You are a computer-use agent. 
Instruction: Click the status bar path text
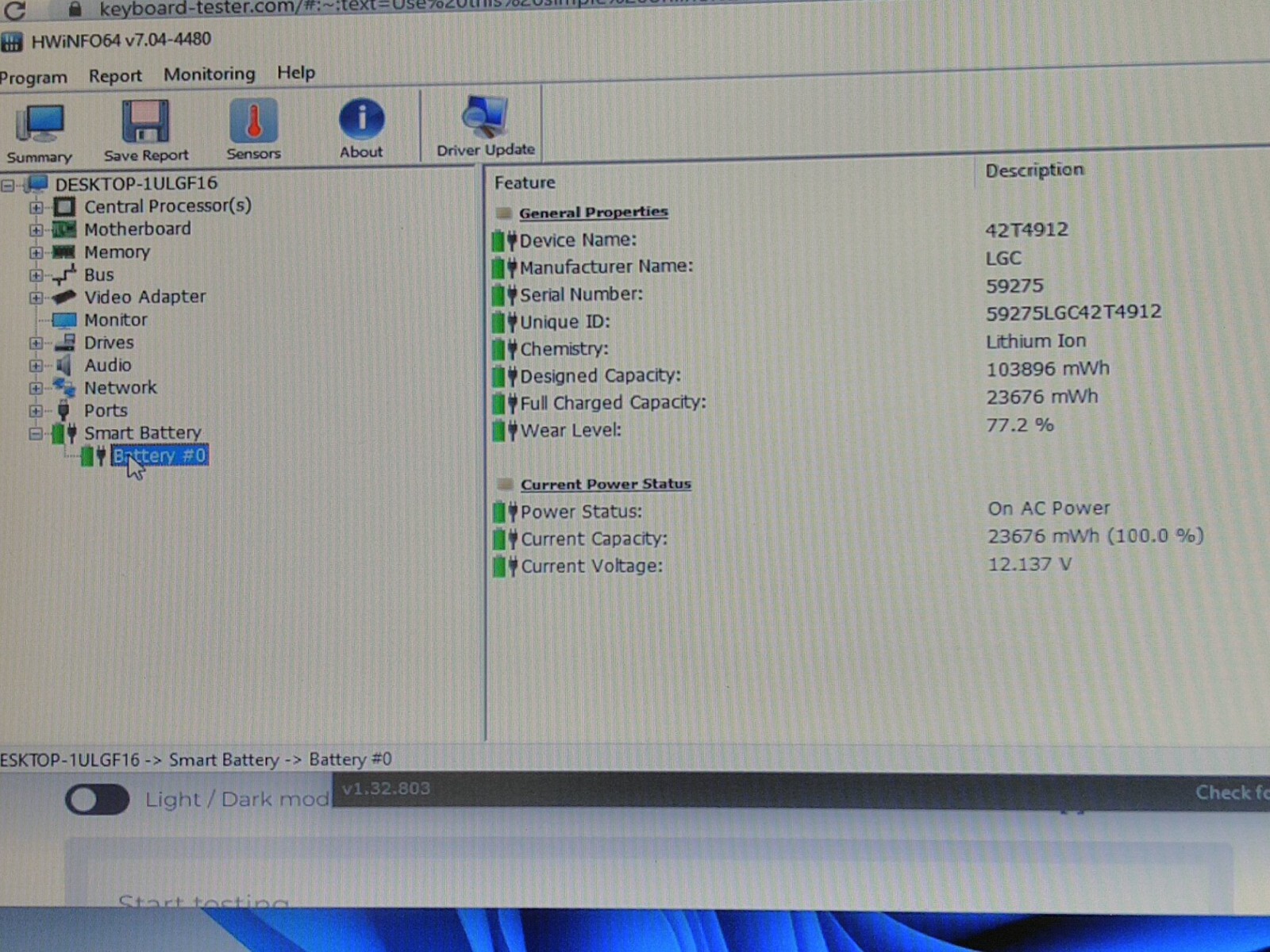pyautogui.click(x=195, y=760)
